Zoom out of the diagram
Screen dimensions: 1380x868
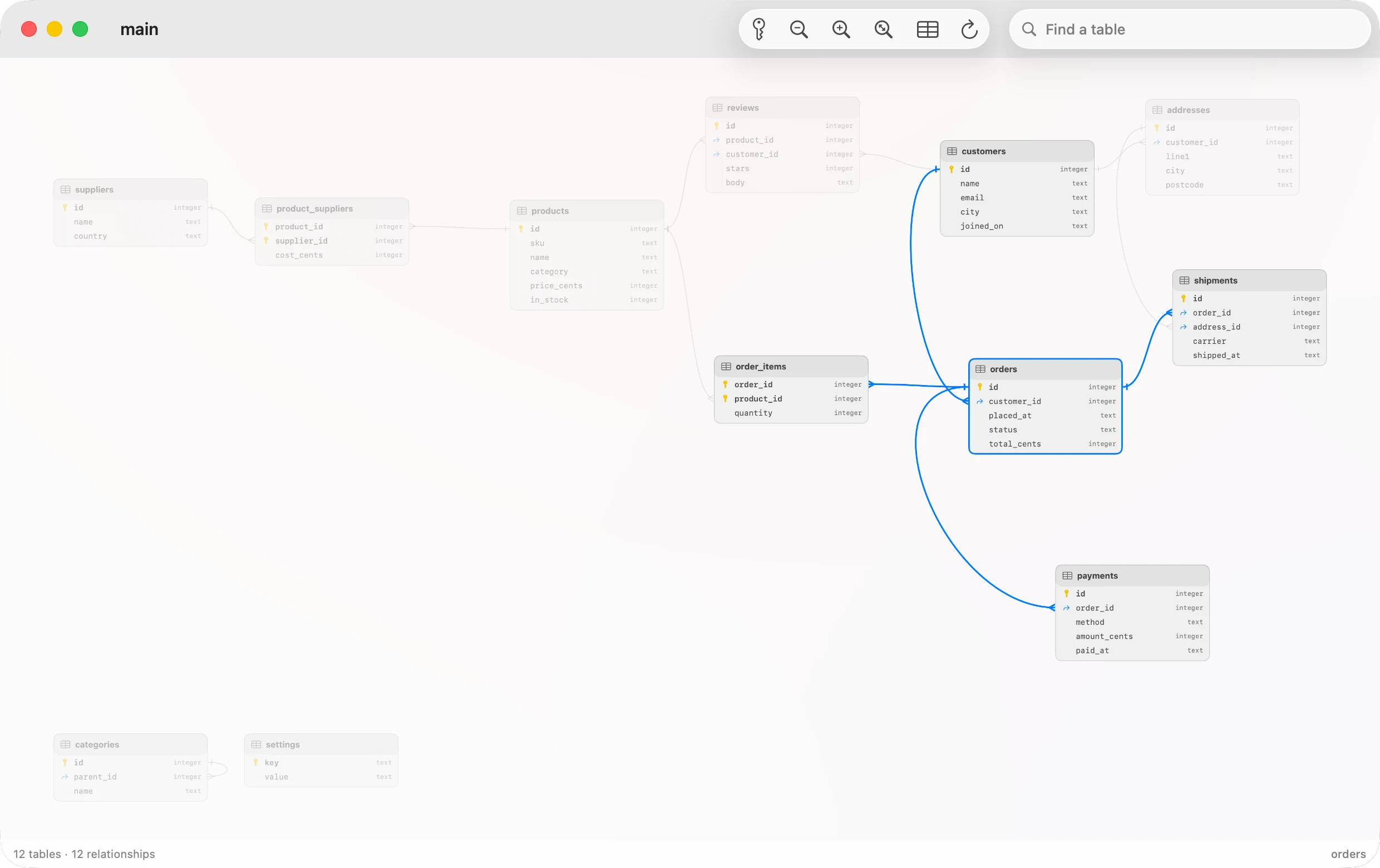coord(799,29)
